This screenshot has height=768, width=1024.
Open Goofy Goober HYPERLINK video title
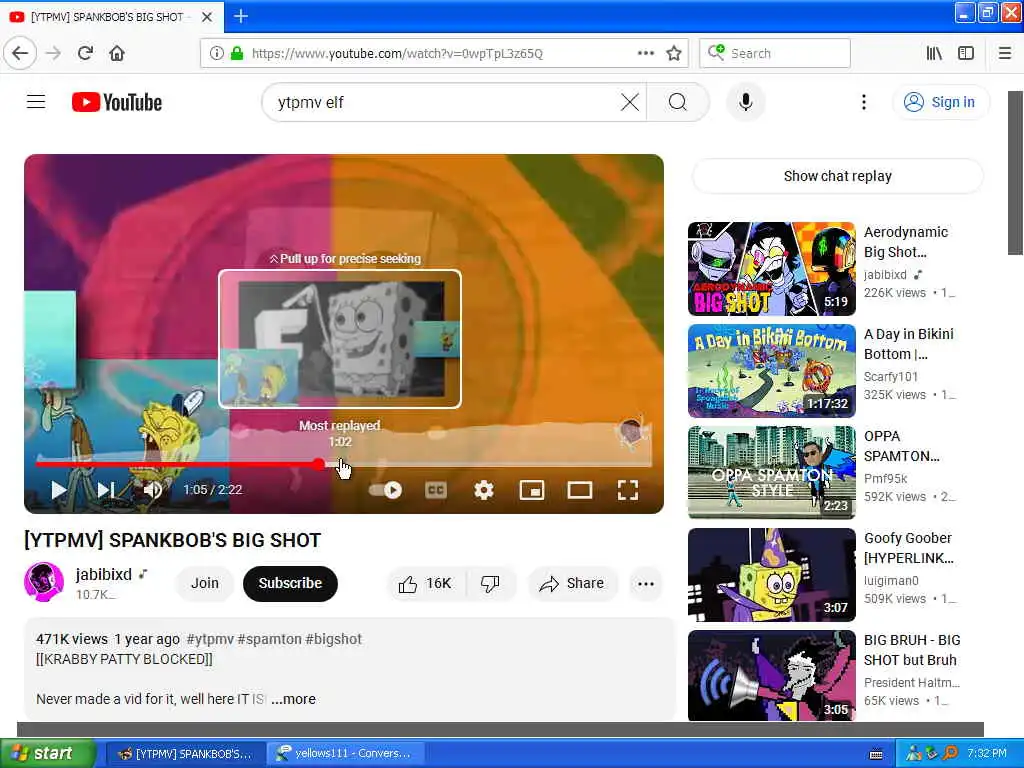908,548
